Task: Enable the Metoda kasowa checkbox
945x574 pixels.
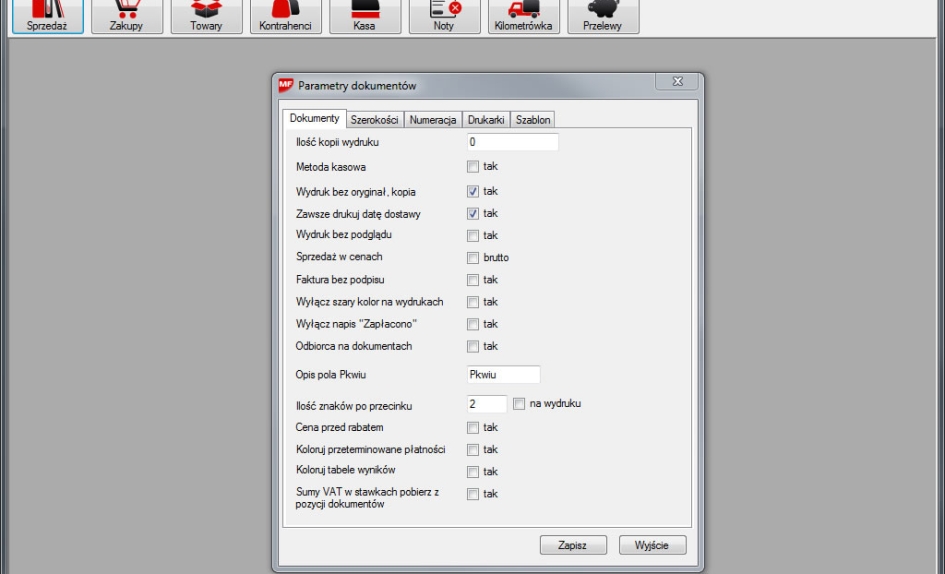Action: click(x=473, y=167)
